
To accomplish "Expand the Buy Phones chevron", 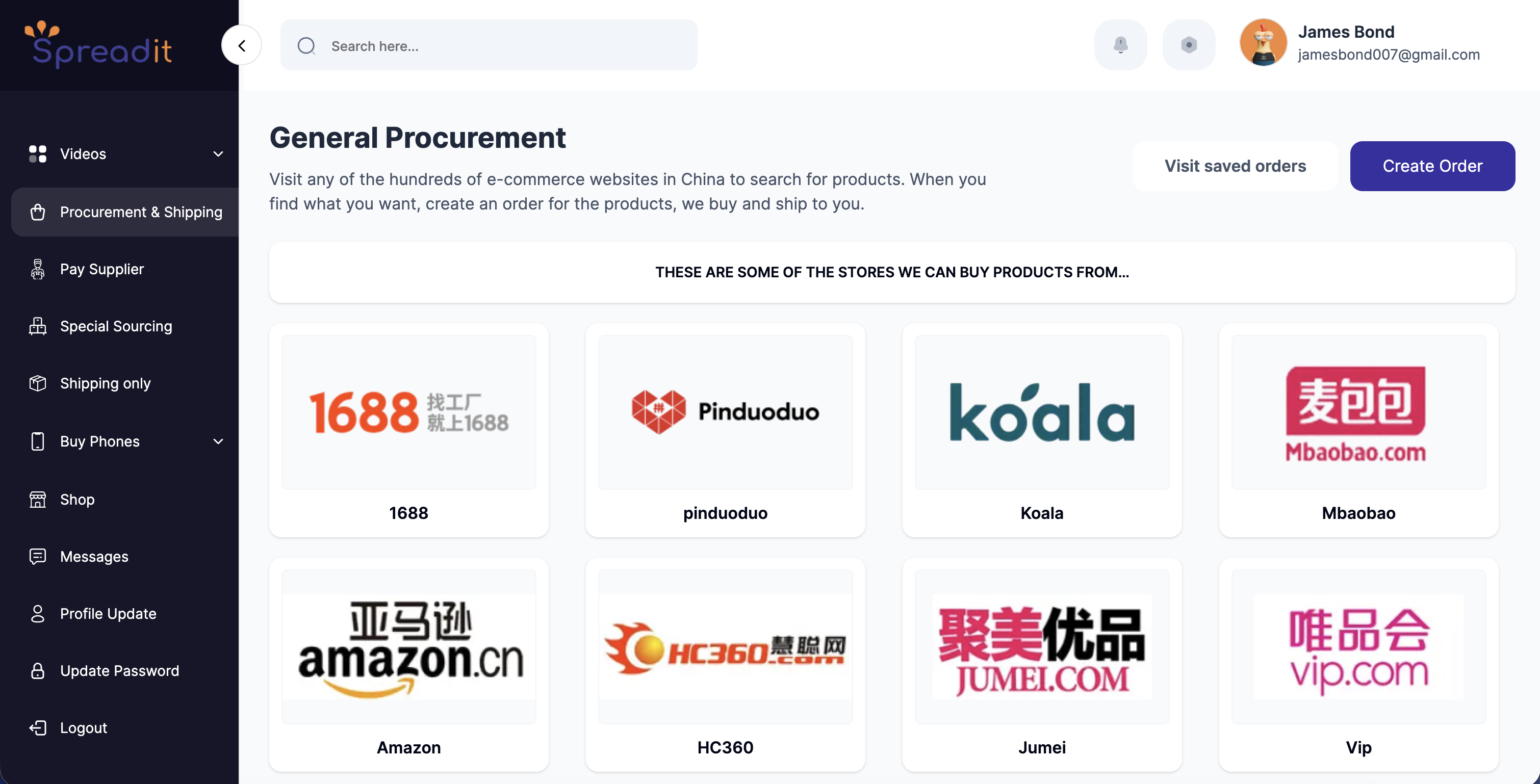I will pyautogui.click(x=218, y=441).
